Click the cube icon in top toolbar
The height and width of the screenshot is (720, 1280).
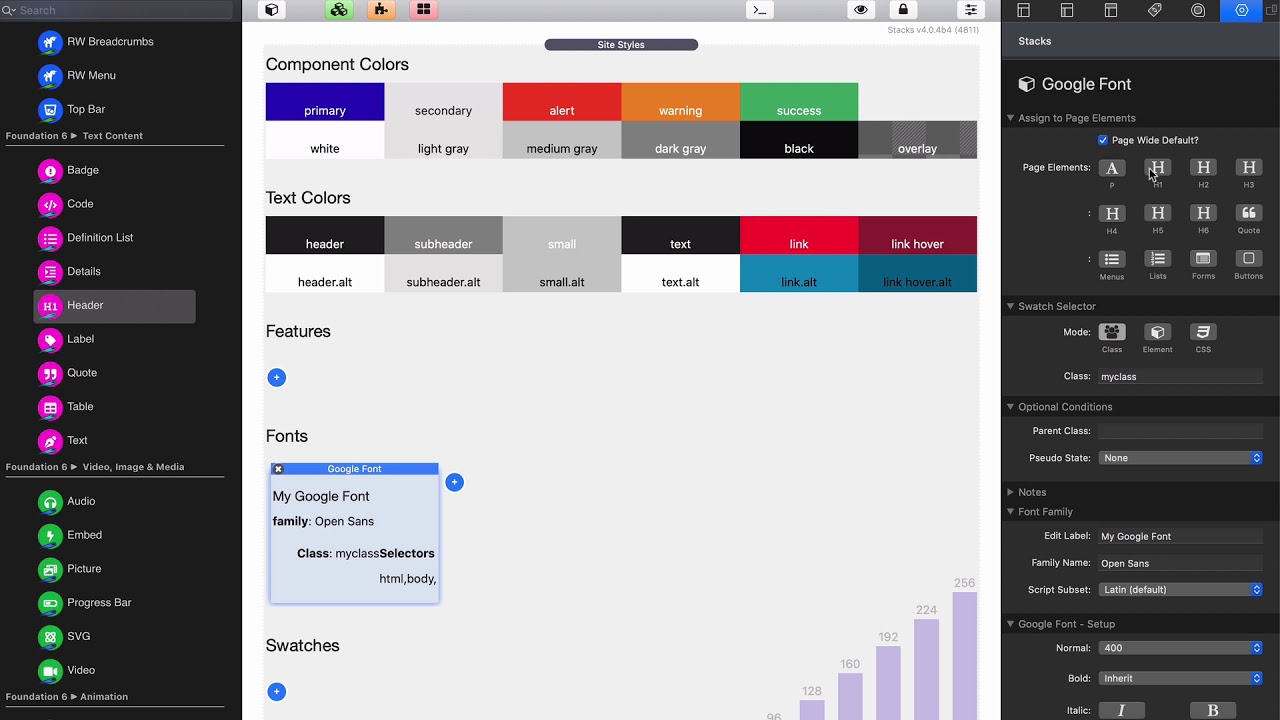[271, 10]
